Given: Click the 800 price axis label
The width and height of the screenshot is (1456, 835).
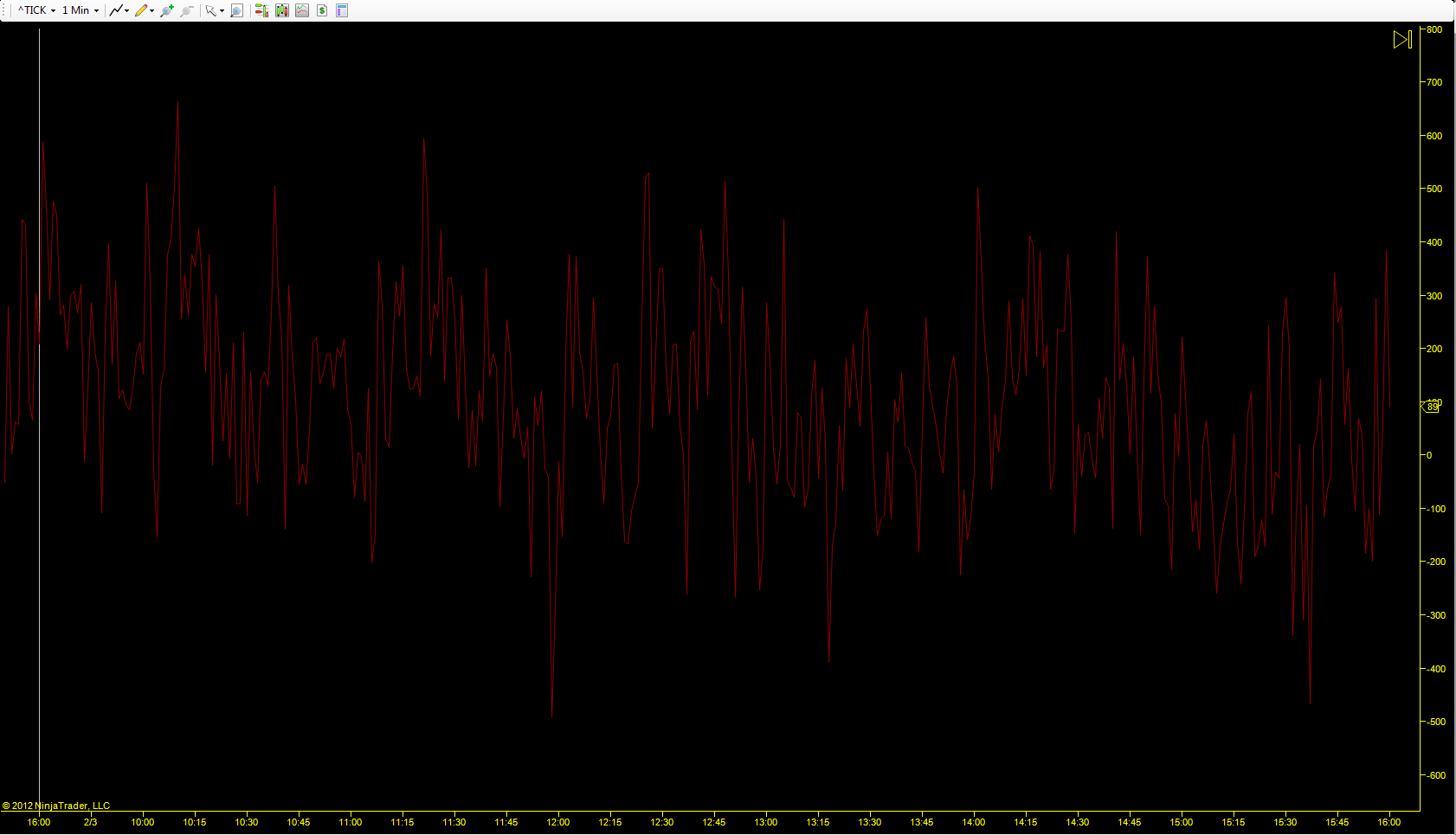Looking at the screenshot, I should [1434, 29].
